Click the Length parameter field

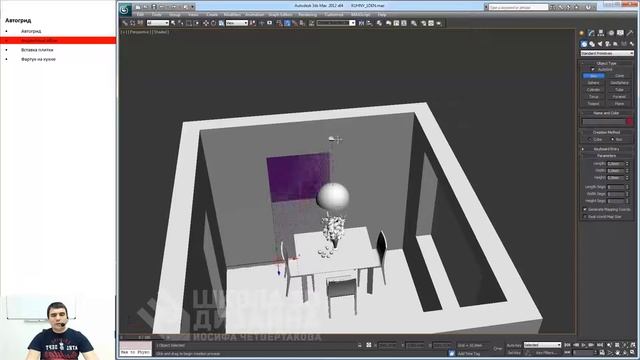616,164
